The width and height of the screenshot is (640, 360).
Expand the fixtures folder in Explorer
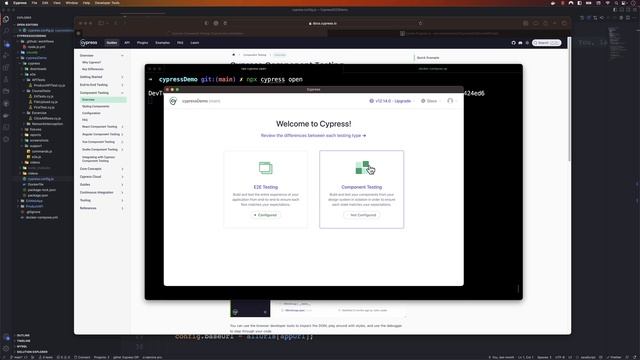pos(35,129)
